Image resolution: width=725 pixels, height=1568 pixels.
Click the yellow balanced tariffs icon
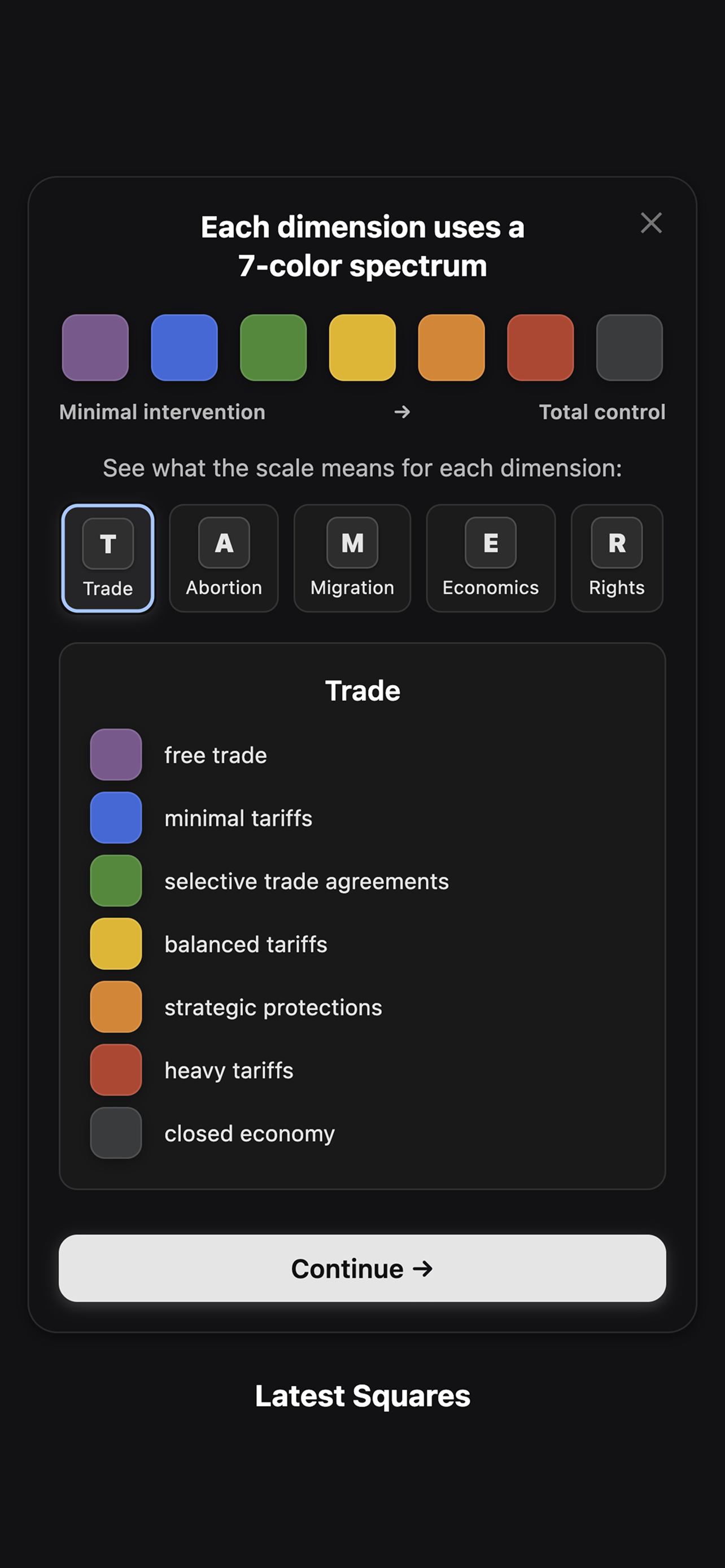116,944
